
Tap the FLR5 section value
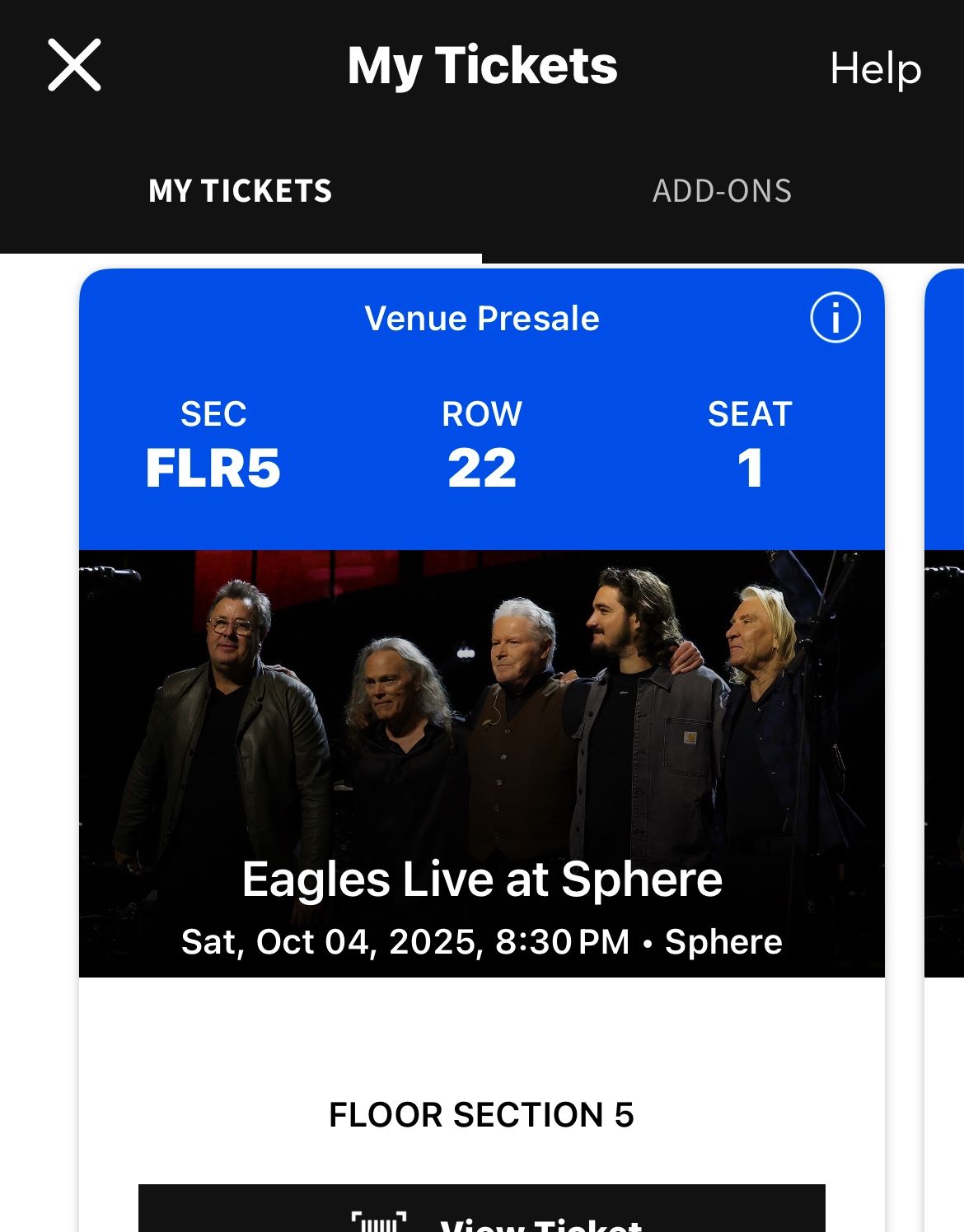(x=213, y=468)
